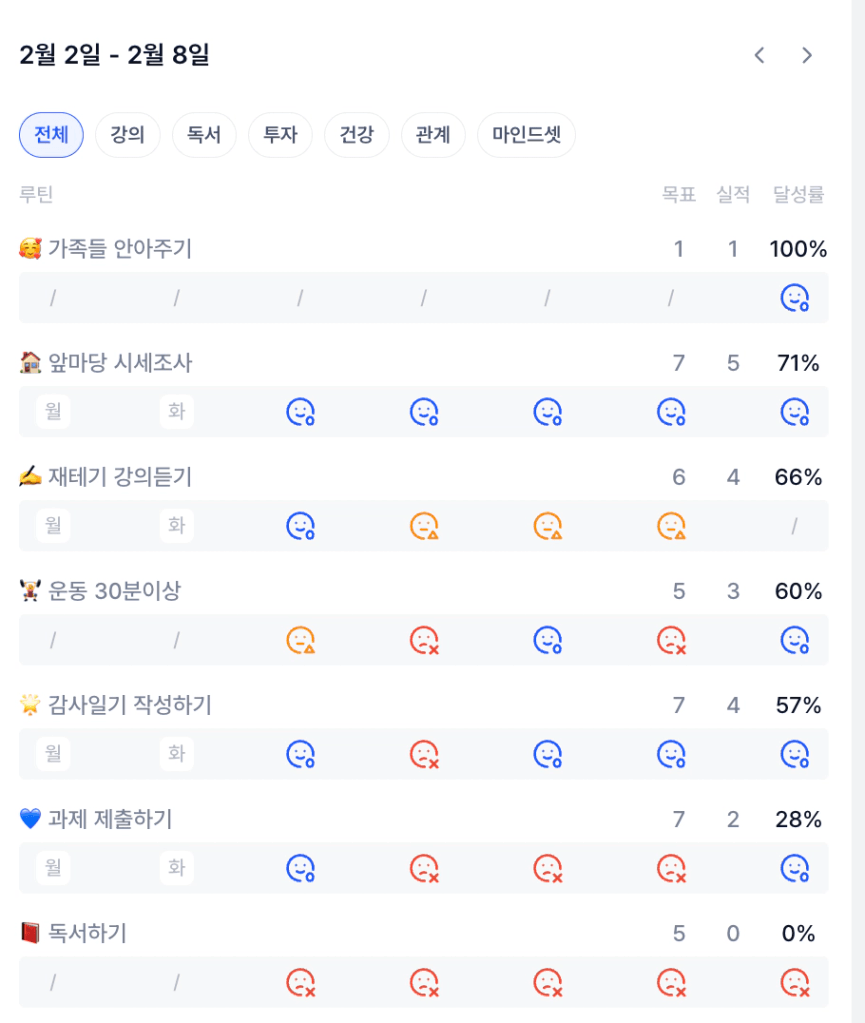Open the 독서하기 routine title
This screenshot has width=865, height=1023.
pos(87,933)
